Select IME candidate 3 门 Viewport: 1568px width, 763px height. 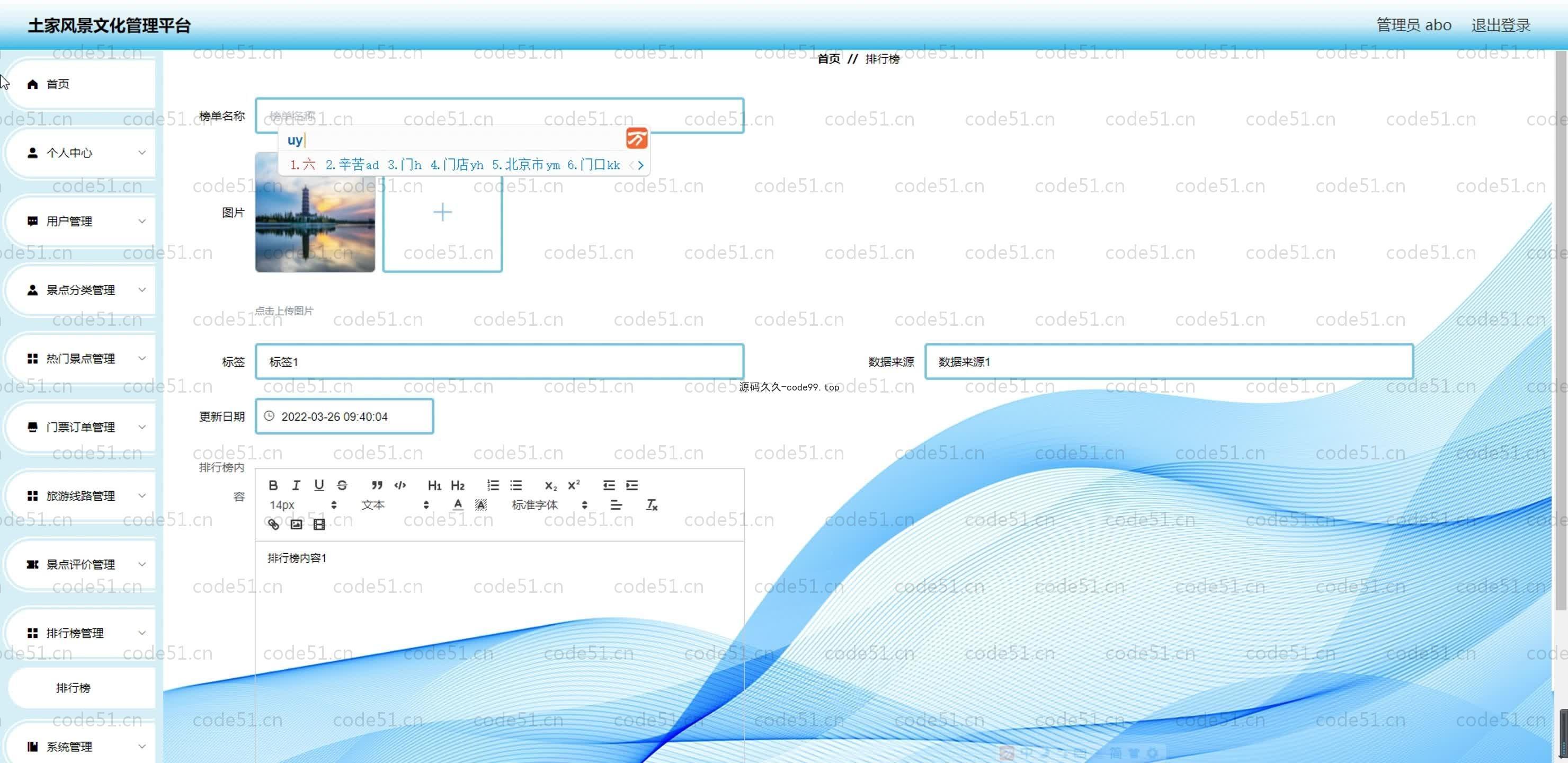pyautogui.click(x=404, y=164)
